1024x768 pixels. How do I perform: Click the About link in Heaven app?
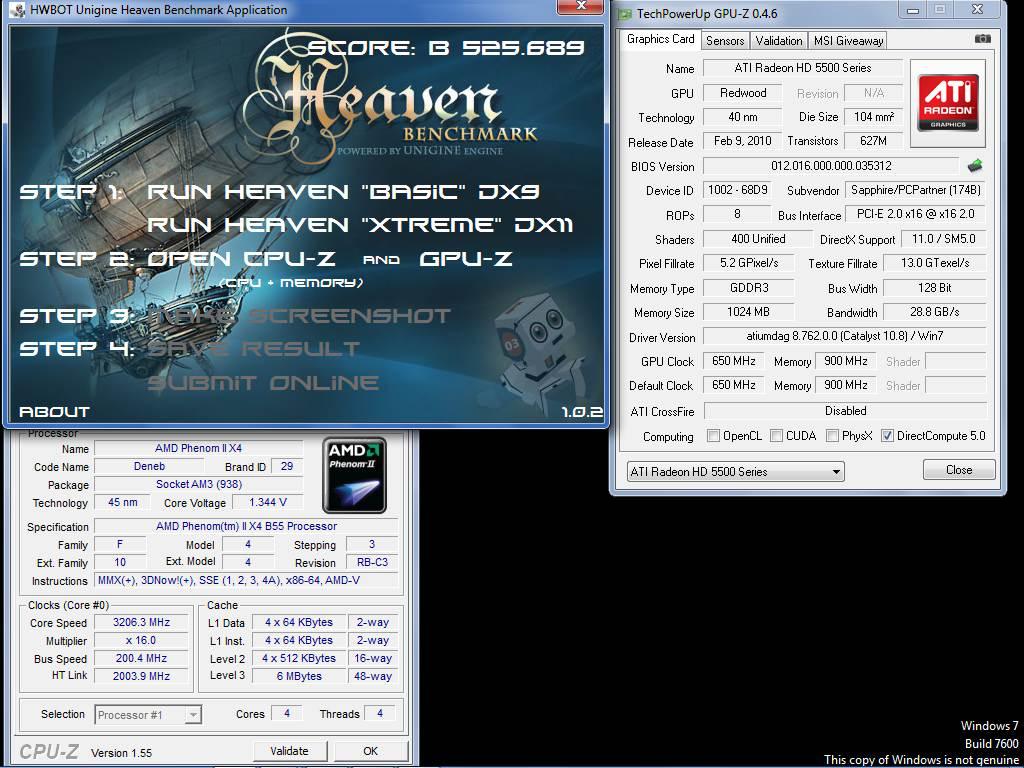54,412
